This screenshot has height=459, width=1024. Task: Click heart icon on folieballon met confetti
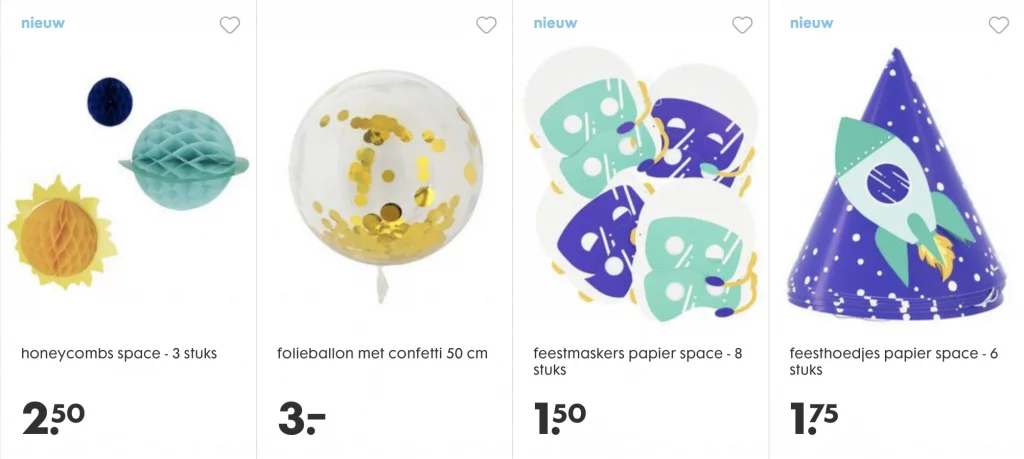click(x=486, y=25)
